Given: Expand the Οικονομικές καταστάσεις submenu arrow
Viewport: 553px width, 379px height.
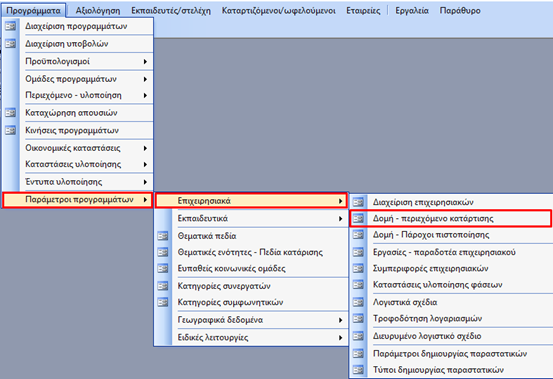Looking at the screenshot, I should pyautogui.click(x=145, y=148).
